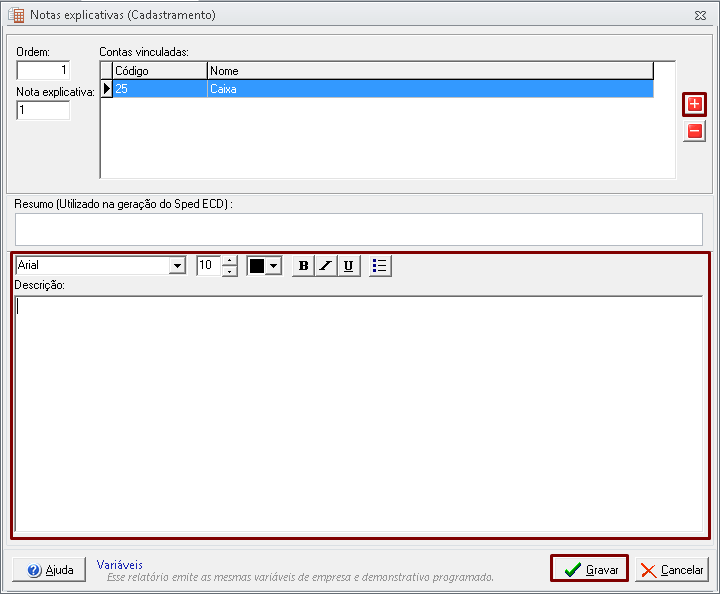The height and width of the screenshot is (594, 720).
Task: Open the text color dropdown arrow
Action: [273, 266]
